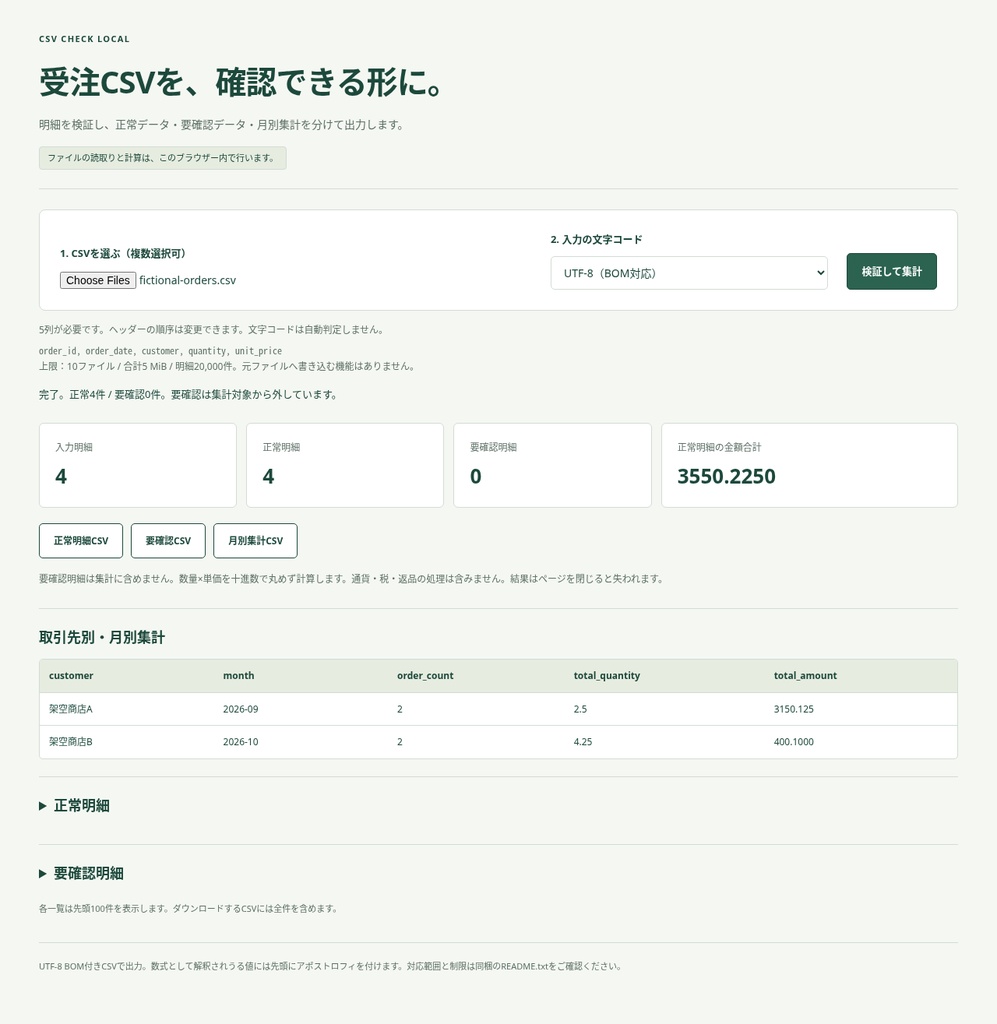The width and height of the screenshot is (997, 1024).
Task: Click the month column header
Action: click(238, 675)
